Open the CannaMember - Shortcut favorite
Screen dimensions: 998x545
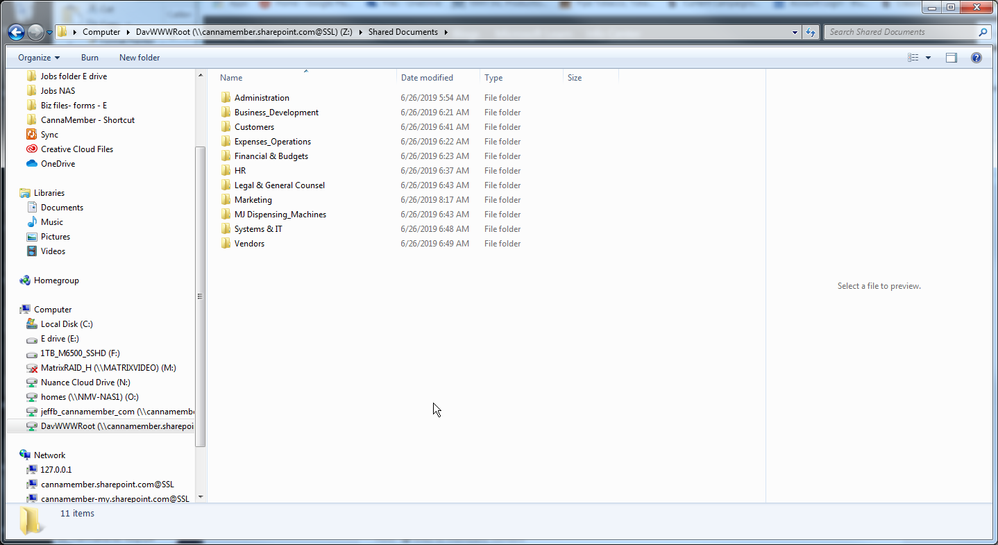point(88,120)
